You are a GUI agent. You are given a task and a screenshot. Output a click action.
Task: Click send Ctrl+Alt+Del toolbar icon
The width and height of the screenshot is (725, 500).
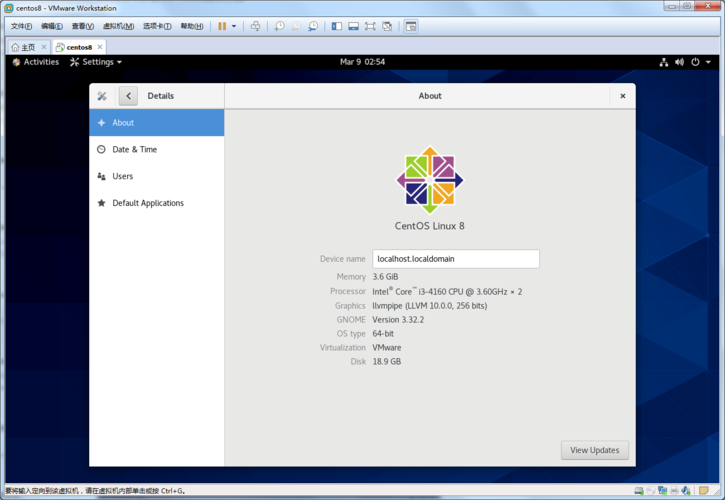[x=255, y=26]
